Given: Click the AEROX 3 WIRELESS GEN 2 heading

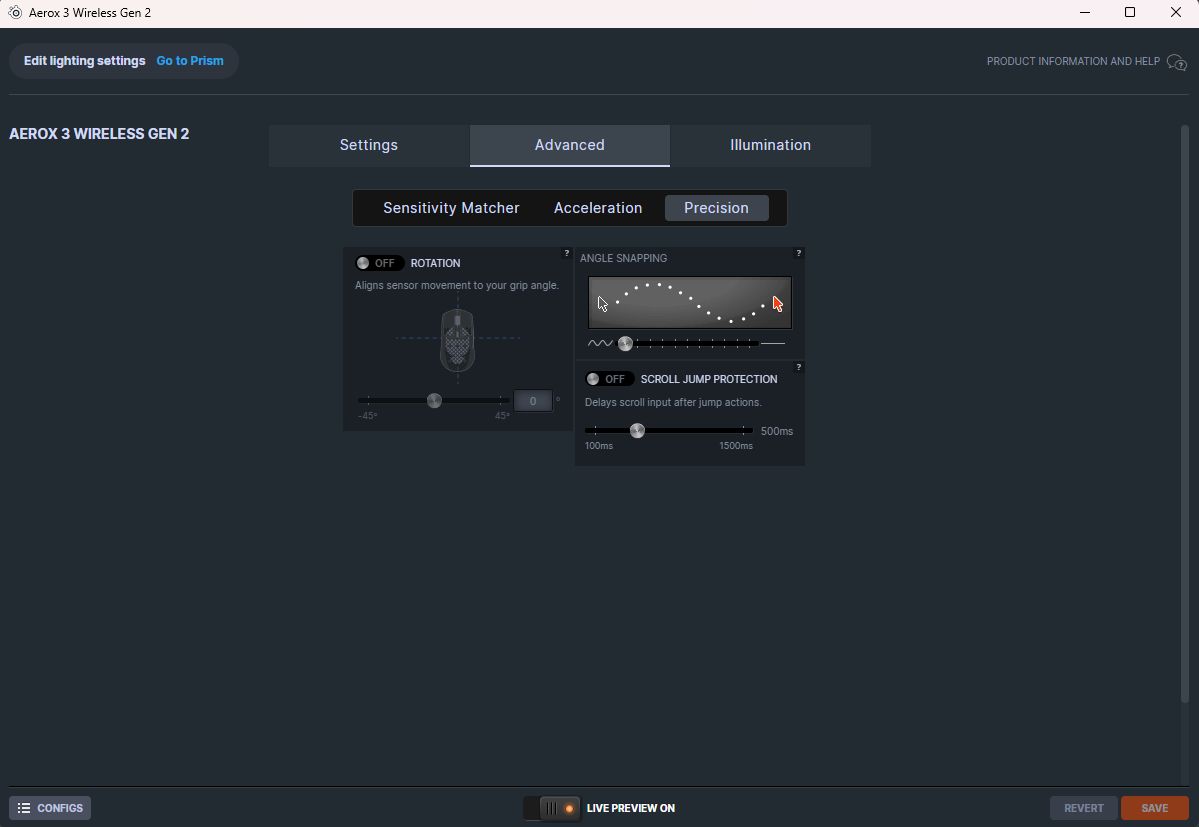Looking at the screenshot, I should coord(99,134).
